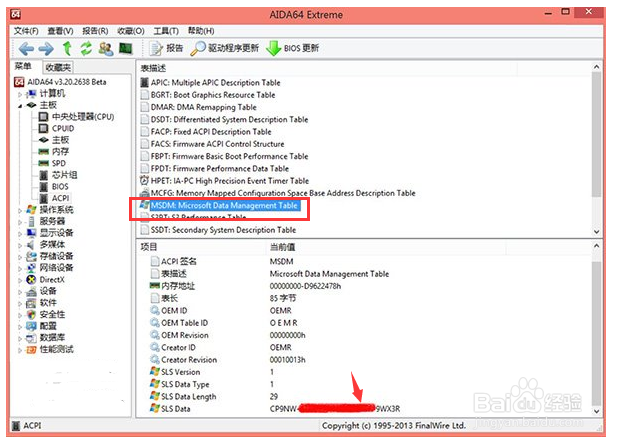The image size is (617, 444).
Task: Expand the 多媒体 tree node
Action: tap(20, 245)
